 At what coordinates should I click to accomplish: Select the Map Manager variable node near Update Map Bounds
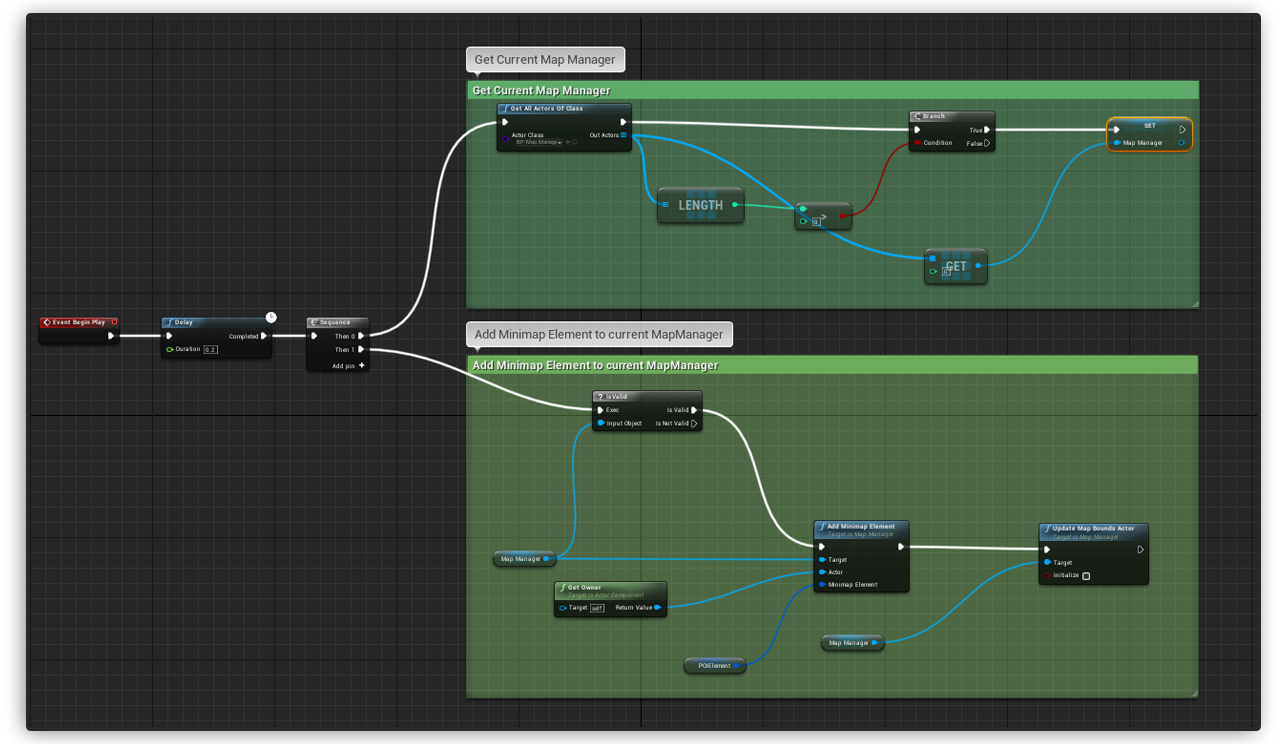click(852, 643)
